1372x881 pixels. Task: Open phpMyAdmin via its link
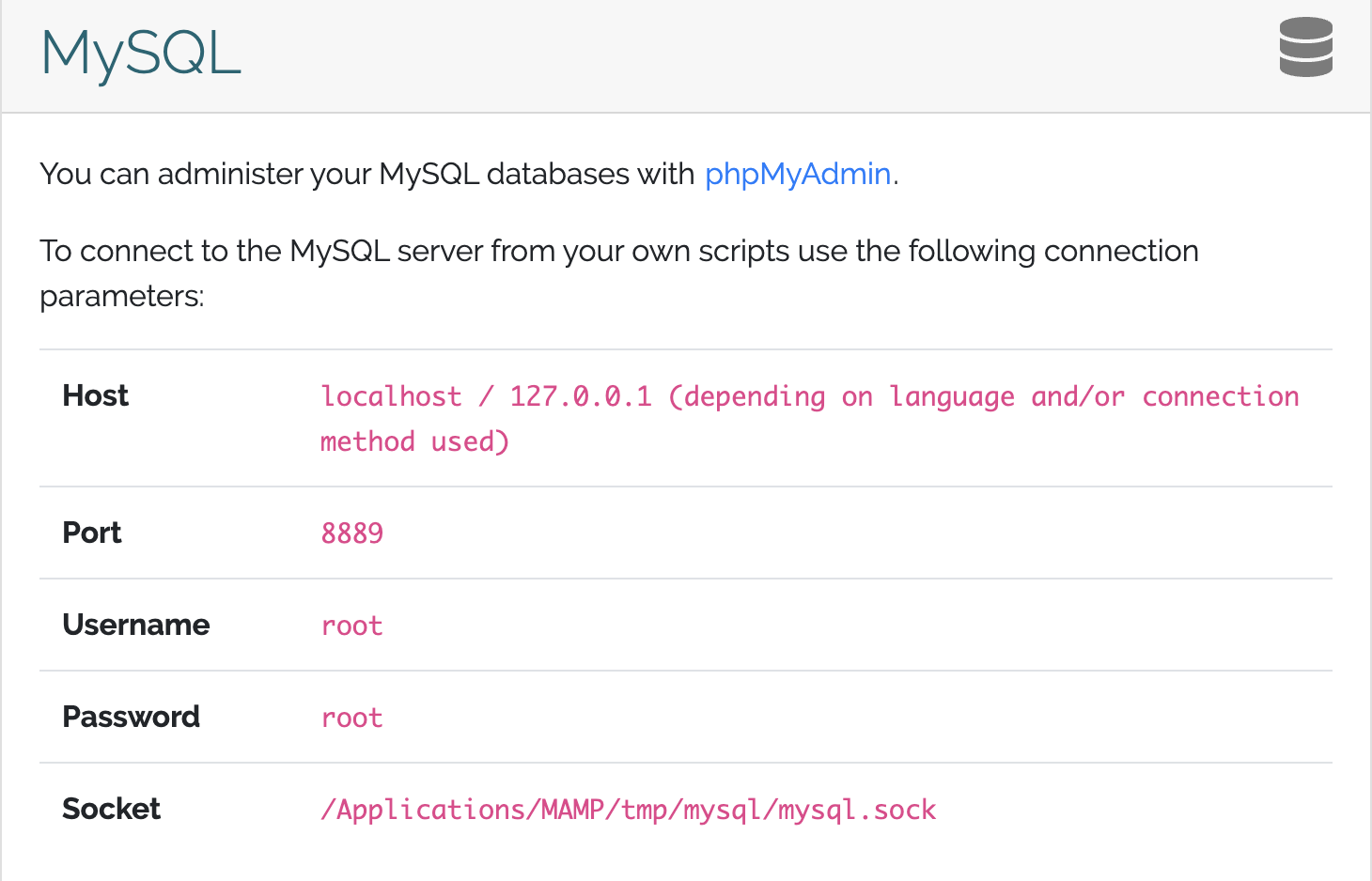pyautogui.click(x=798, y=174)
